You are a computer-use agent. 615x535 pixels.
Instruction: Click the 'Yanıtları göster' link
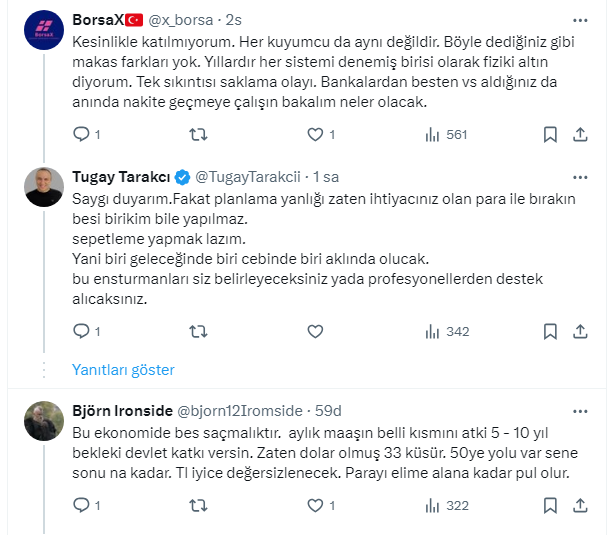pyautogui.click(x=123, y=370)
